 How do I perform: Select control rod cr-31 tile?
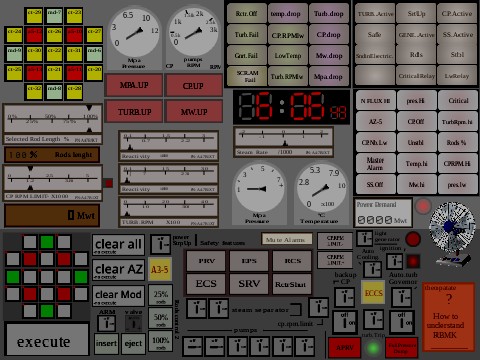tap(74, 54)
